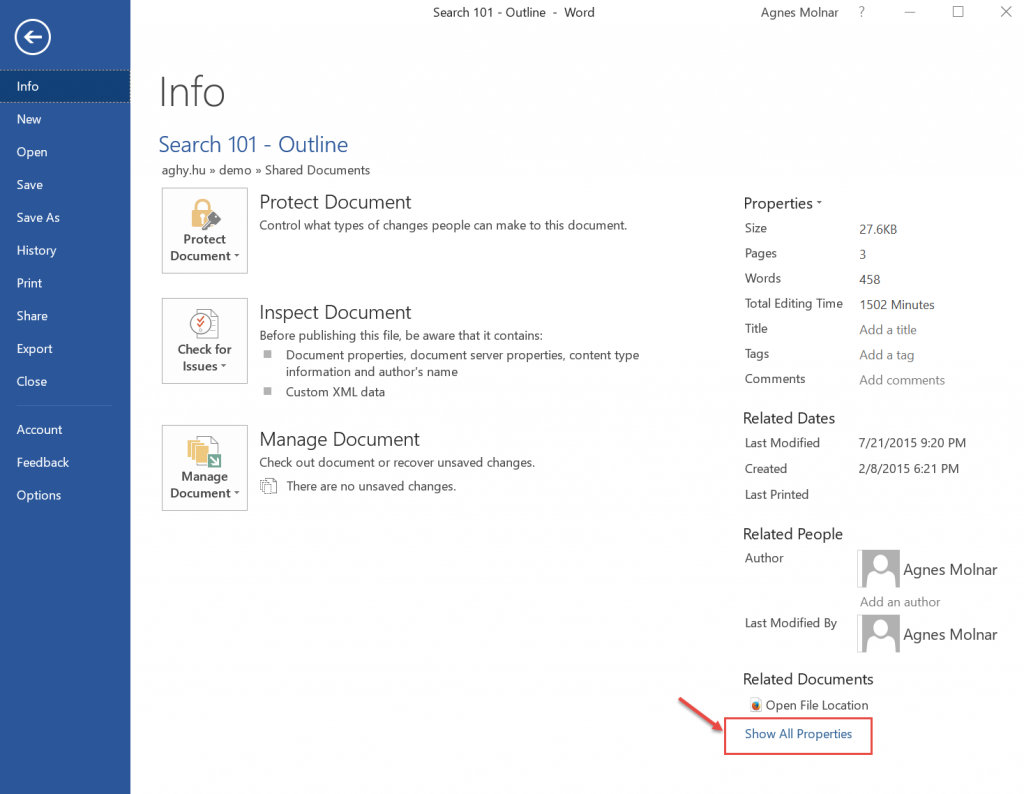1024x794 pixels.
Task: Expand the Properties dropdown header
Action: tap(782, 204)
